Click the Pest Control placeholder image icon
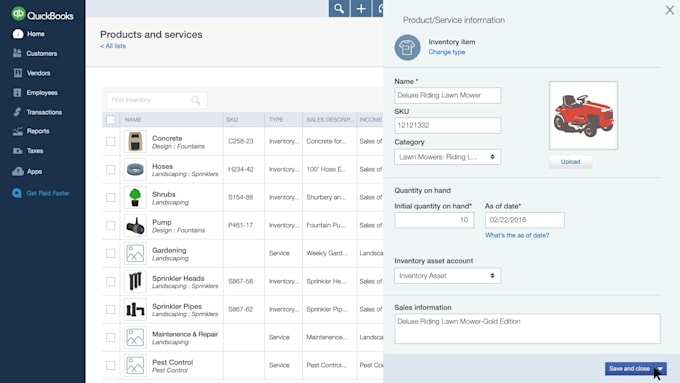This screenshot has width=680, height=383. pyautogui.click(x=135, y=365)
